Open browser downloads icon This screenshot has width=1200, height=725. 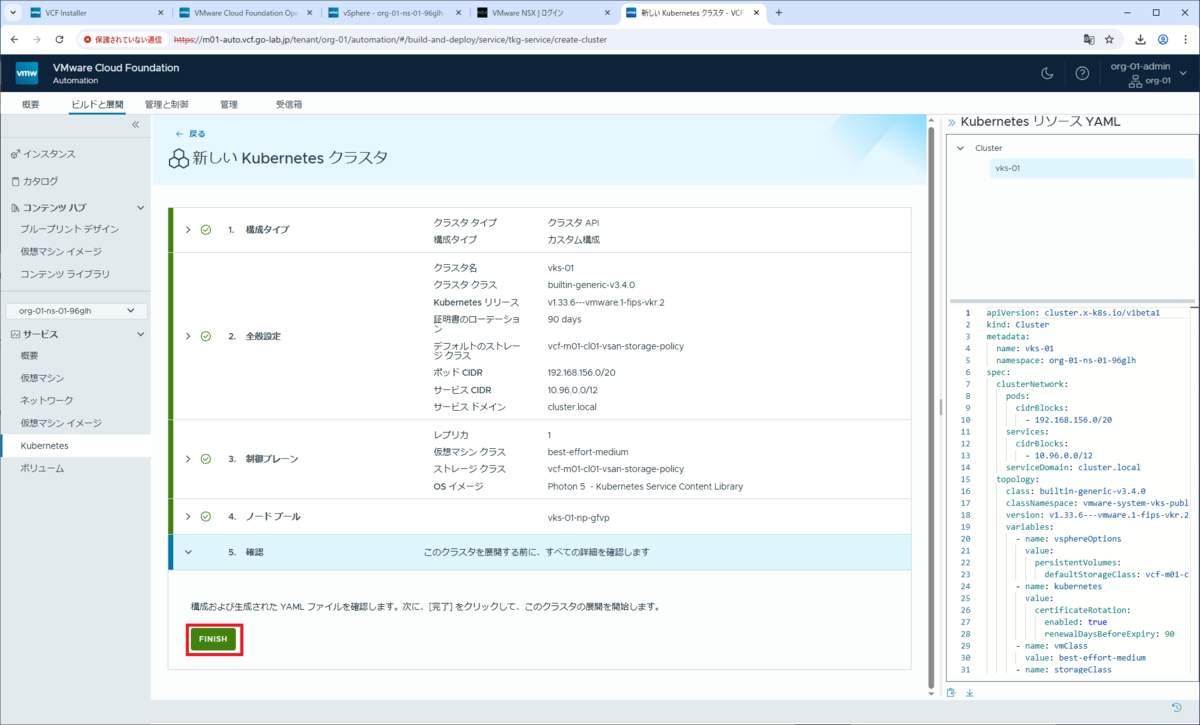coord(1141,39)
